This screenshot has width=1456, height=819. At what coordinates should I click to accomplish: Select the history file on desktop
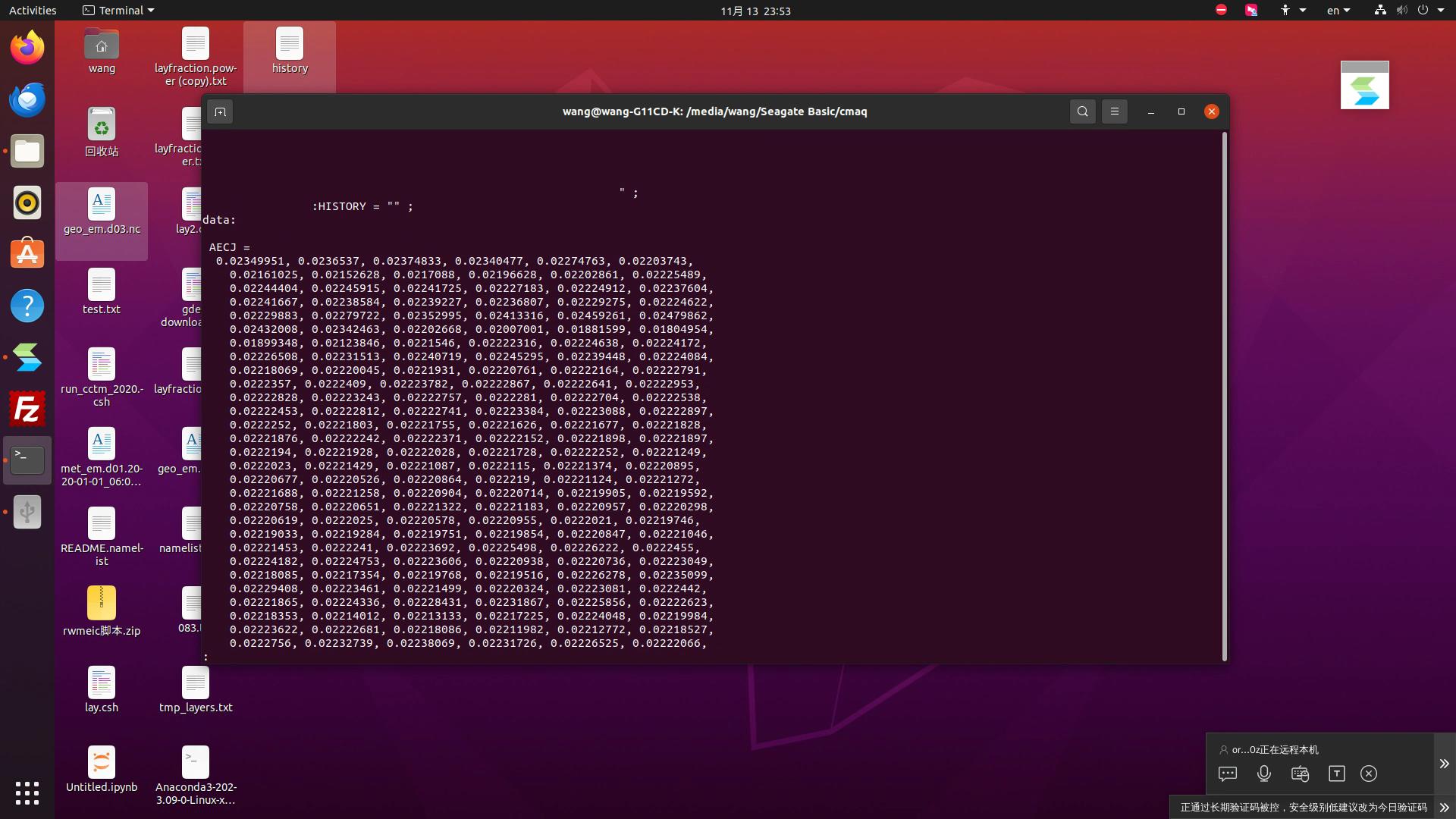[x=290, y=52]
